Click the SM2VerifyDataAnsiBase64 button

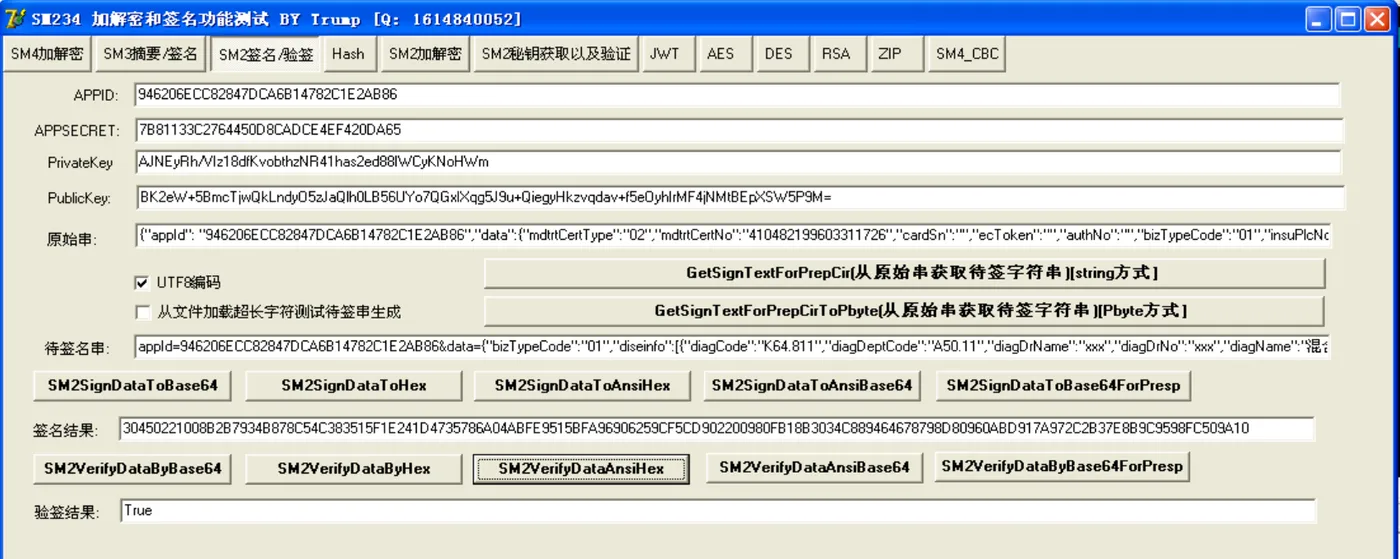pos(814,467)
